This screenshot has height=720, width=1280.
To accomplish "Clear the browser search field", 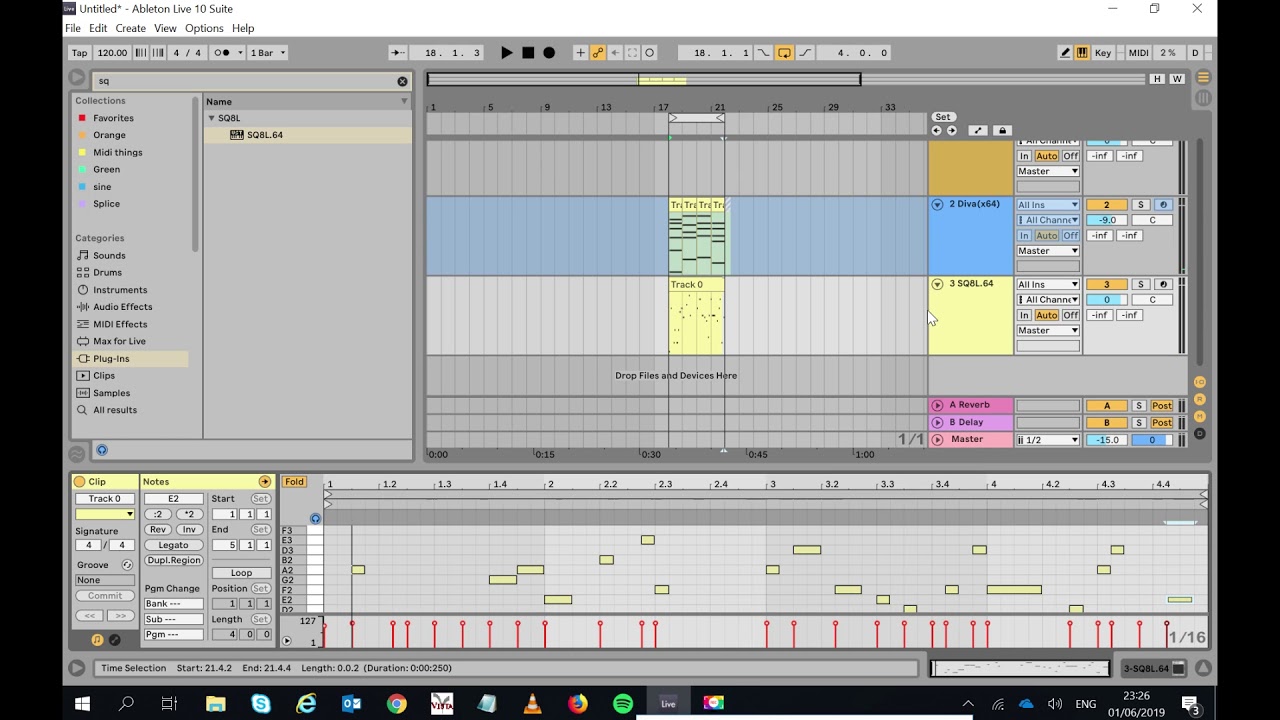I will pos(403,81).
